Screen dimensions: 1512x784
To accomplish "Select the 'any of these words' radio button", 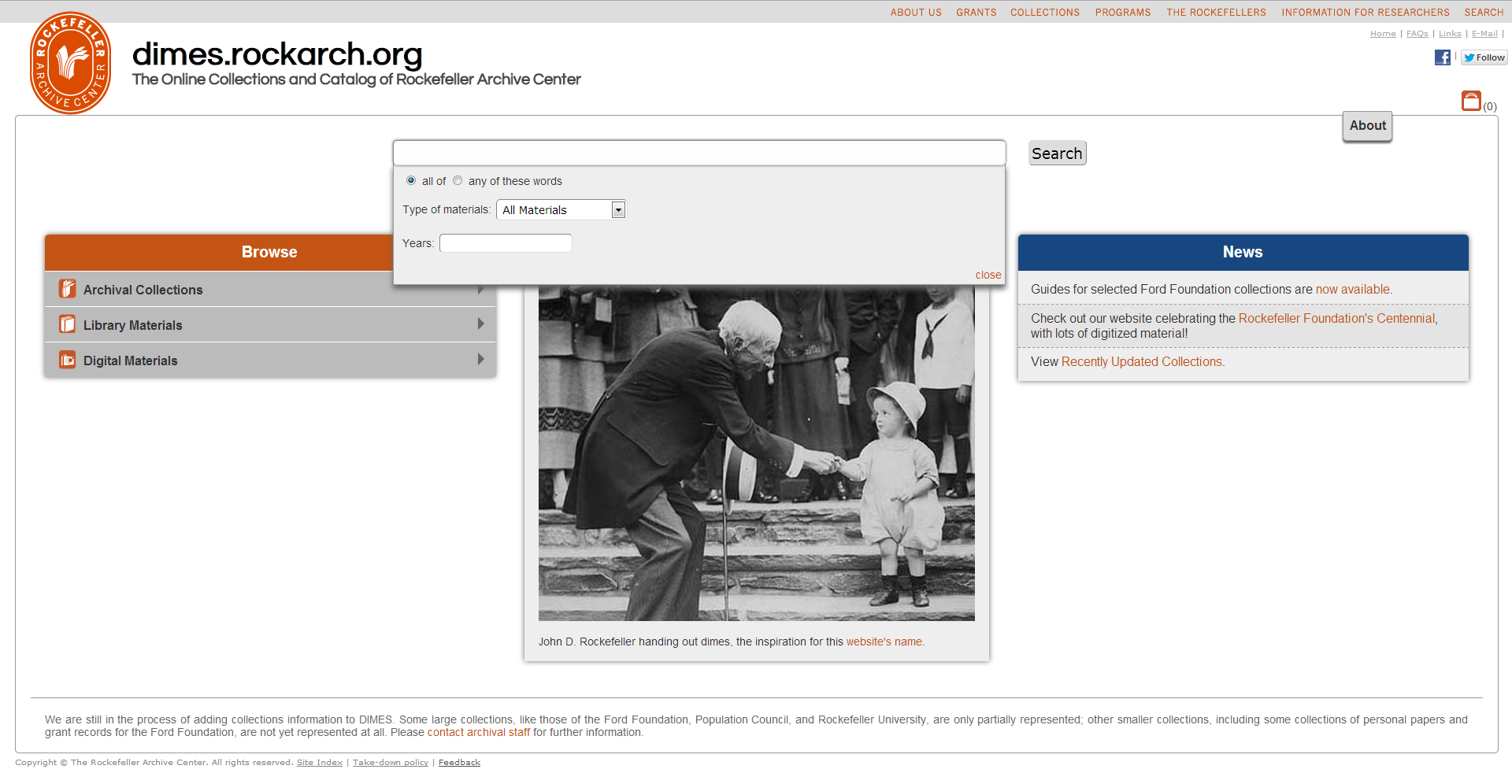I will point(458,180).
